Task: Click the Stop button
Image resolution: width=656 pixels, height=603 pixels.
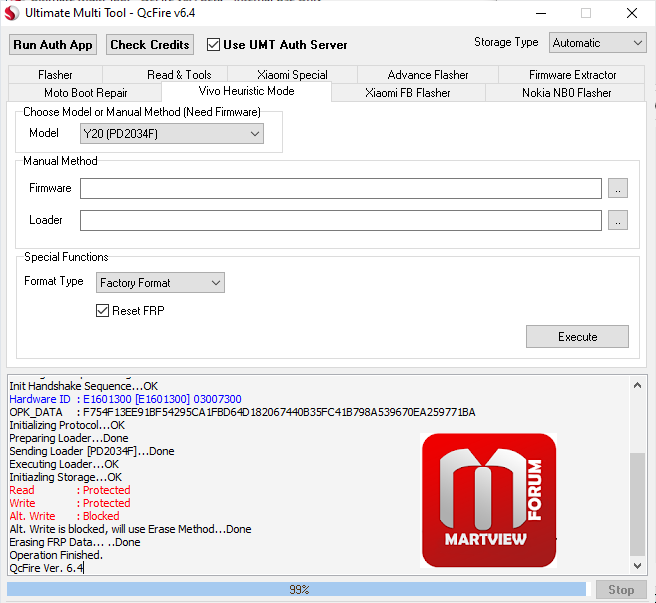Action: 621,589
